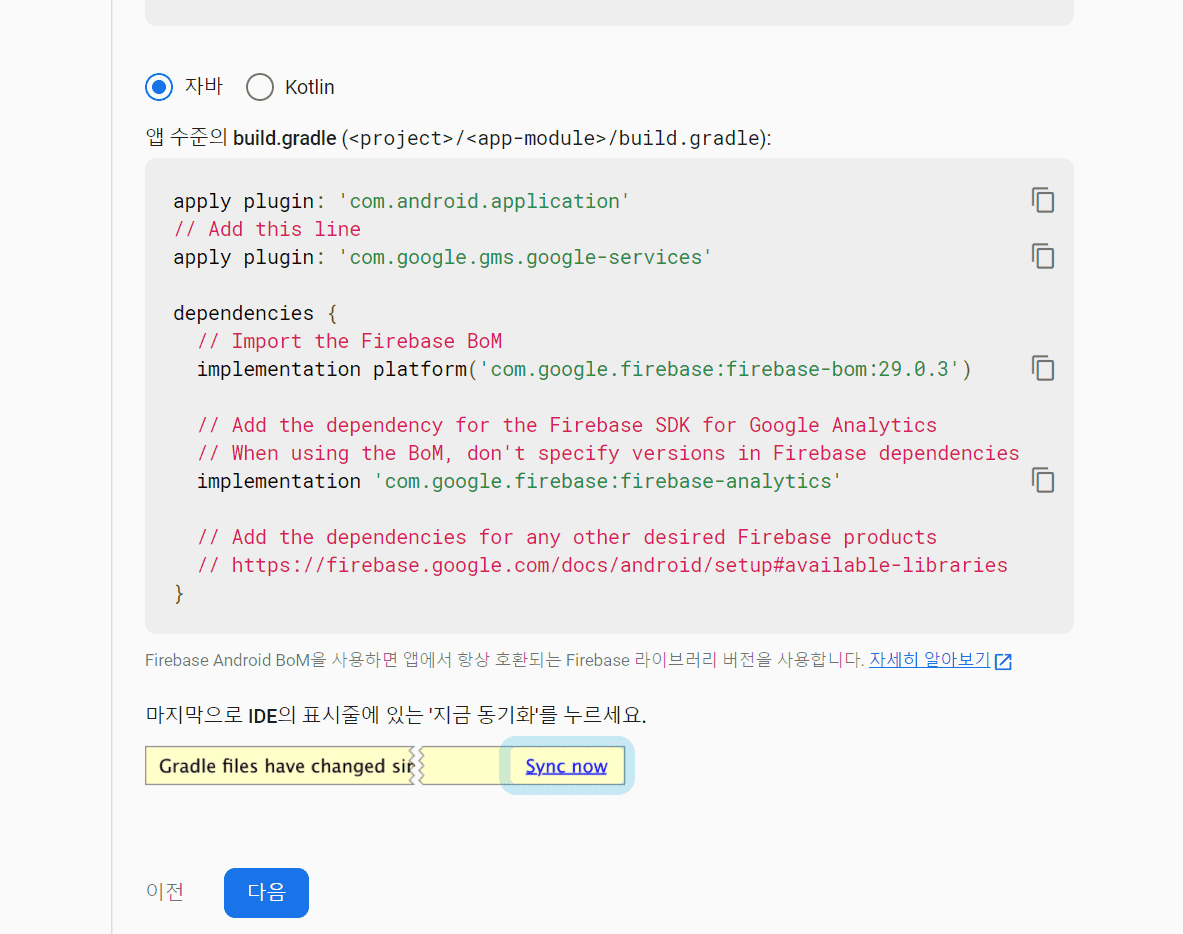Click the 'com.google.gms.google-services' string
Viewport: 1183px width, 934px height.
525,257
